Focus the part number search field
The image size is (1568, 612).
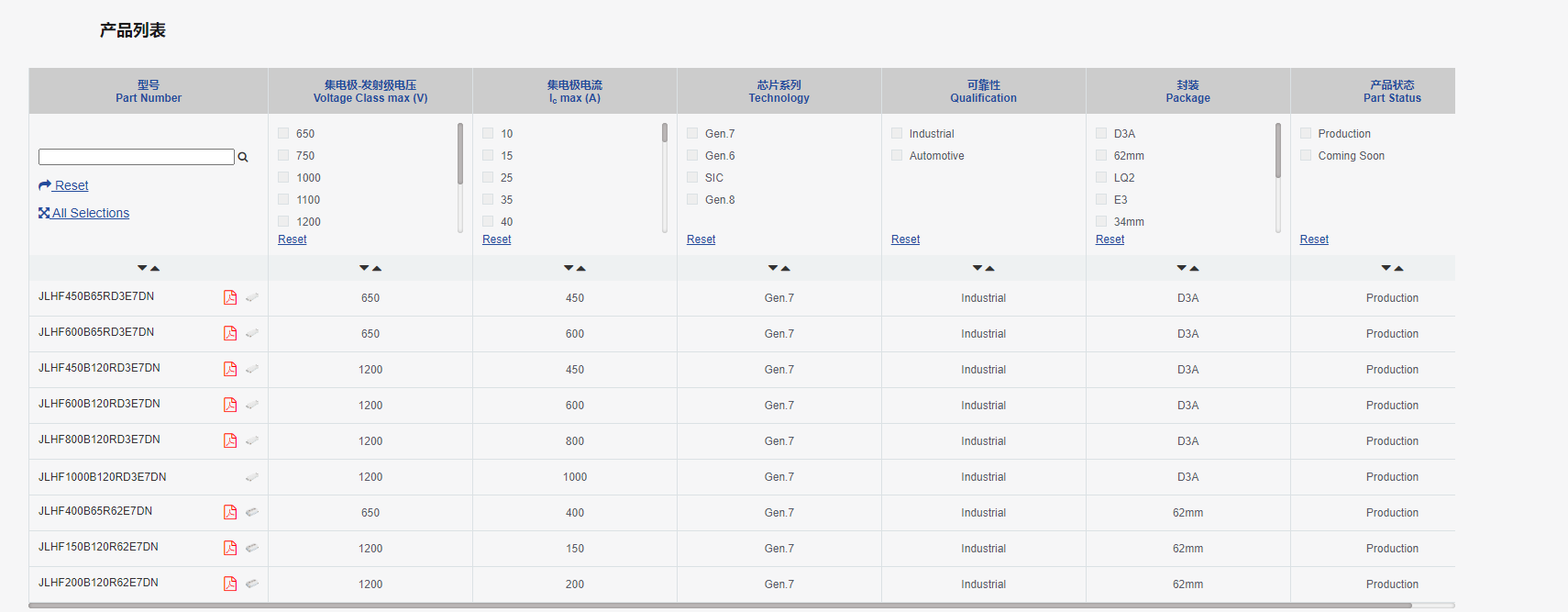[x=137, y=157]
